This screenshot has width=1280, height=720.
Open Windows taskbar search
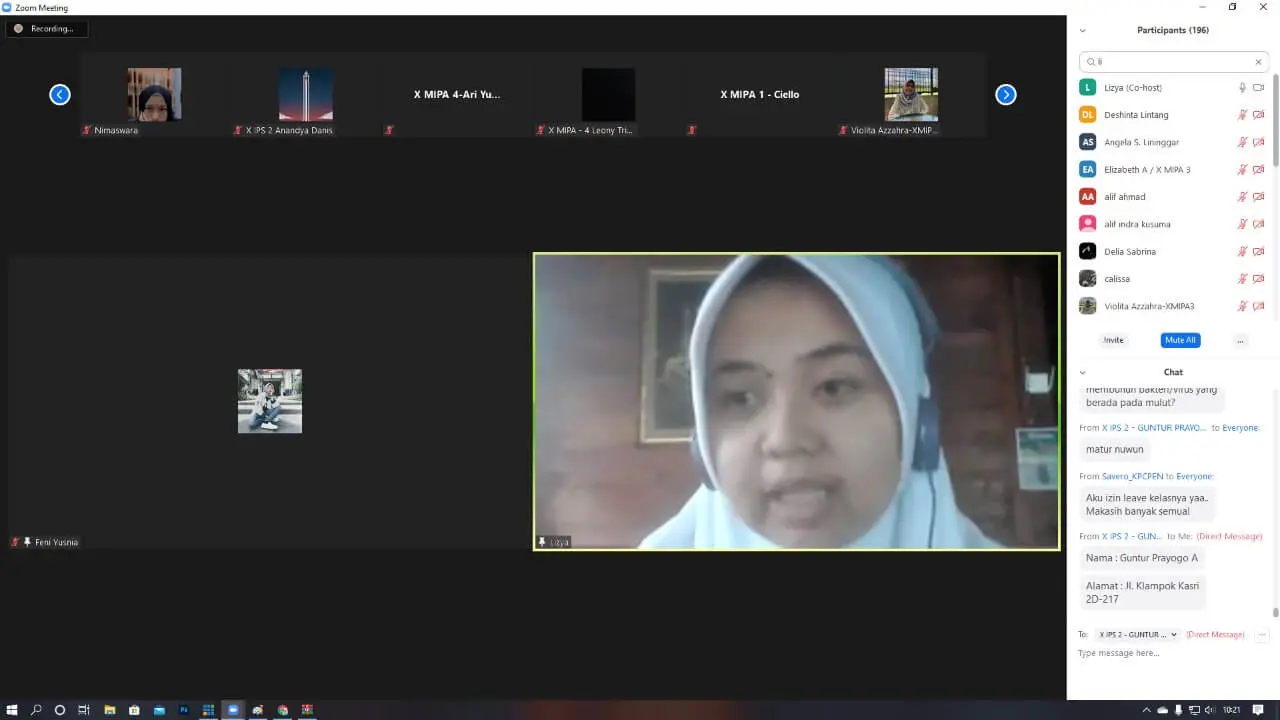click(x=36, y=710)
